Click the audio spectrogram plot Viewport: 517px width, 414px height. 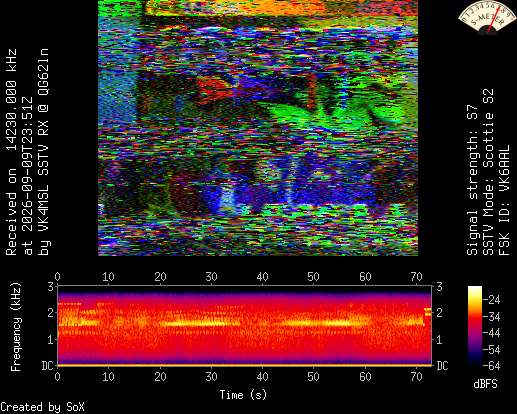(245, 326)
